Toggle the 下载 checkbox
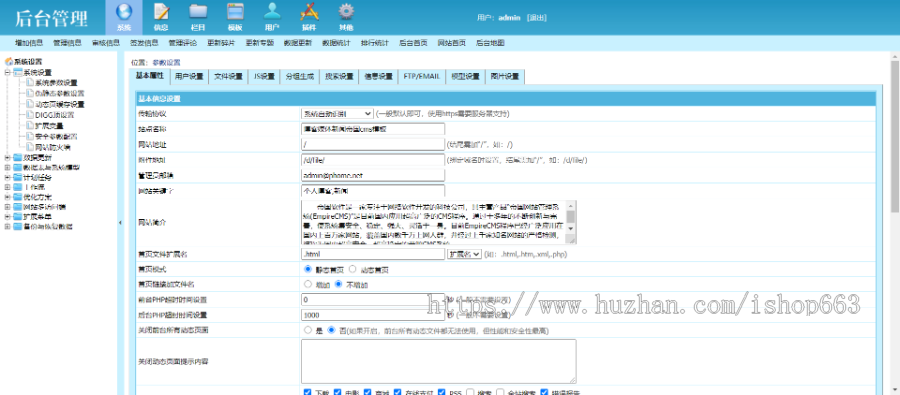The height and width of the screenshot is (395, 900). (308, 393)
